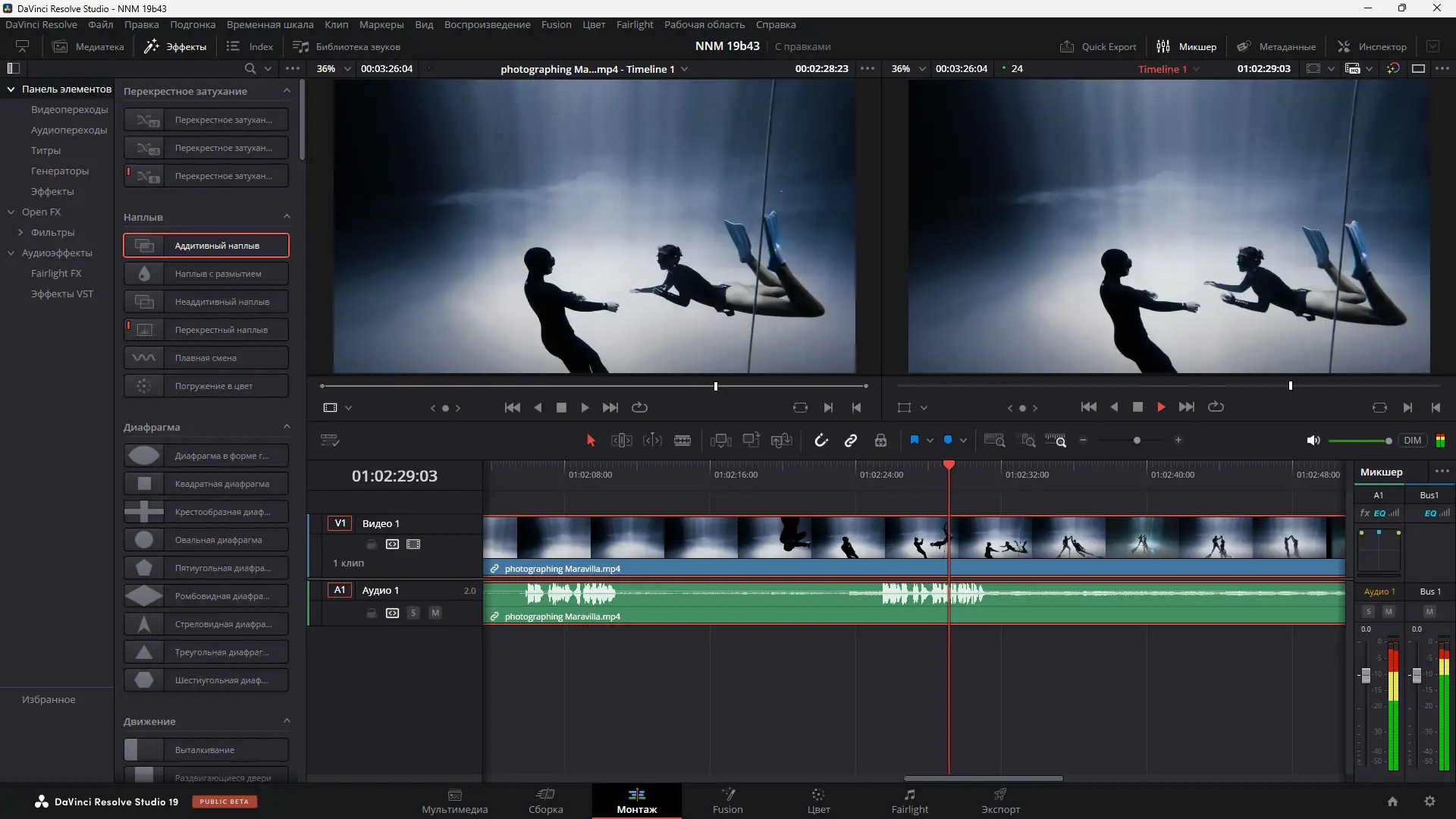Screen dimensions: 1456x819
Task: Open the Fusion menu
Action: click(x=556, y=24)
